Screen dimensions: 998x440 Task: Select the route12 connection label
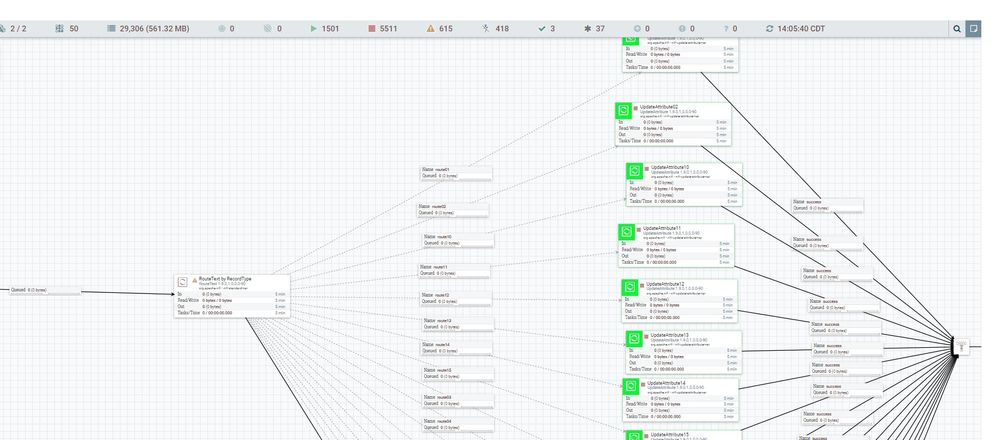[x=456, y=299]
